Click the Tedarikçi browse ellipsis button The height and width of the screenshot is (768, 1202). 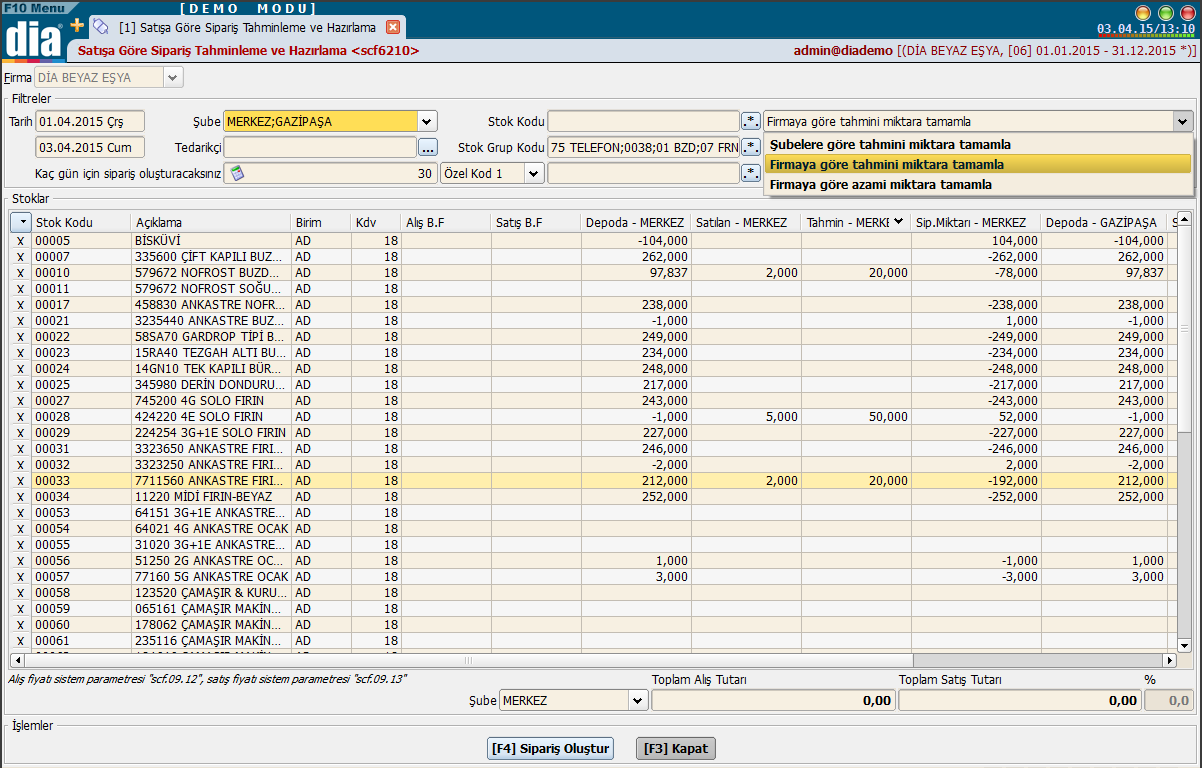coord(428,147)
